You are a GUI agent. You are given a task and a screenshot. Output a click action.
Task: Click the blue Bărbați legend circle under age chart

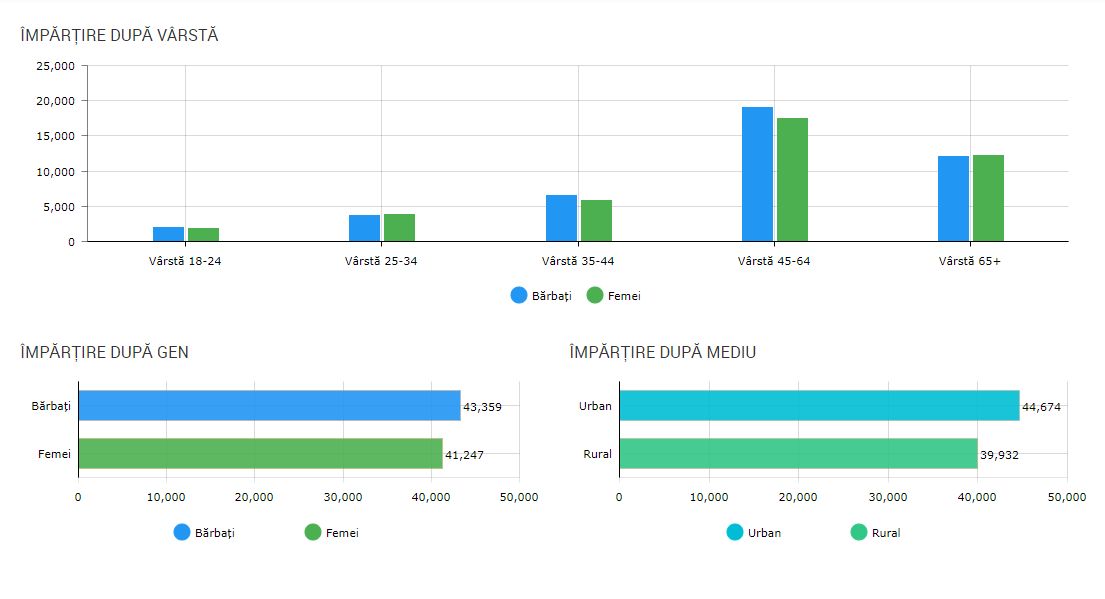coord(519,296)
